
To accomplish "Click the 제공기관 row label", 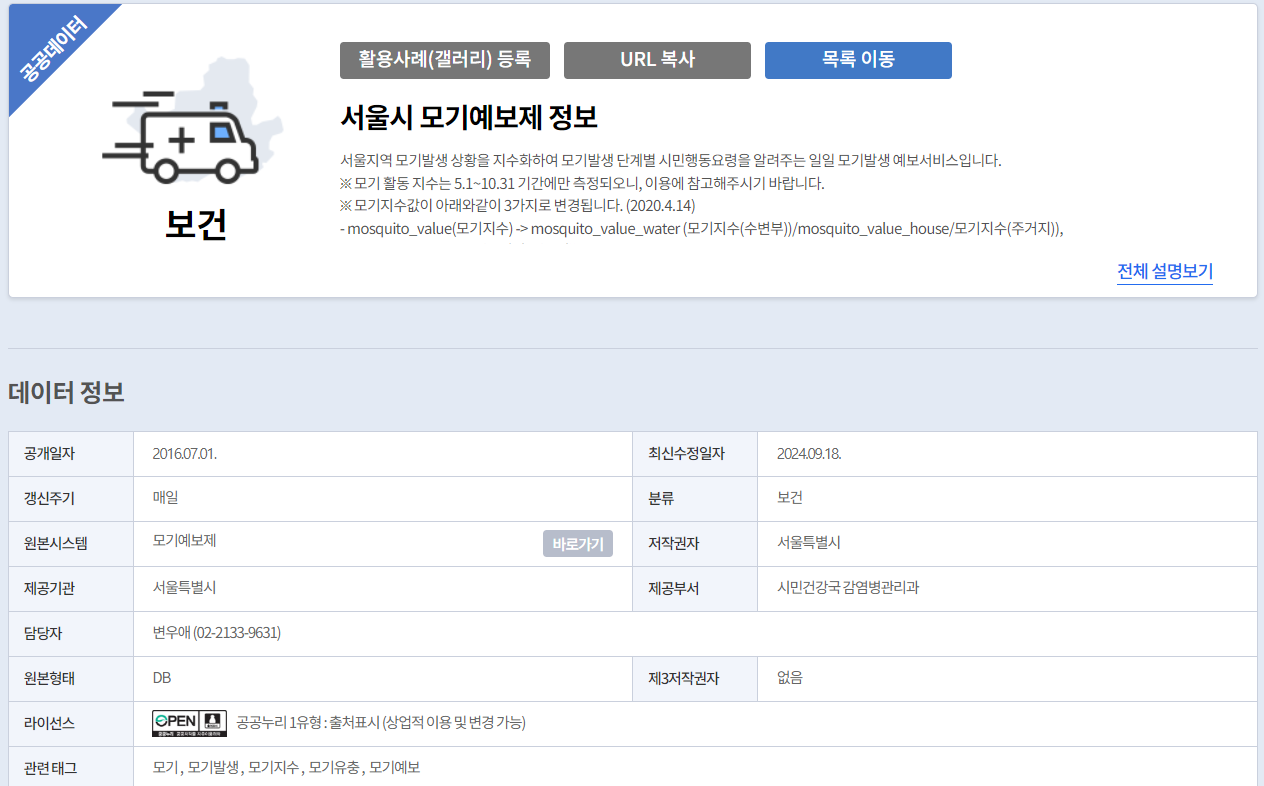I will [50, 588].
